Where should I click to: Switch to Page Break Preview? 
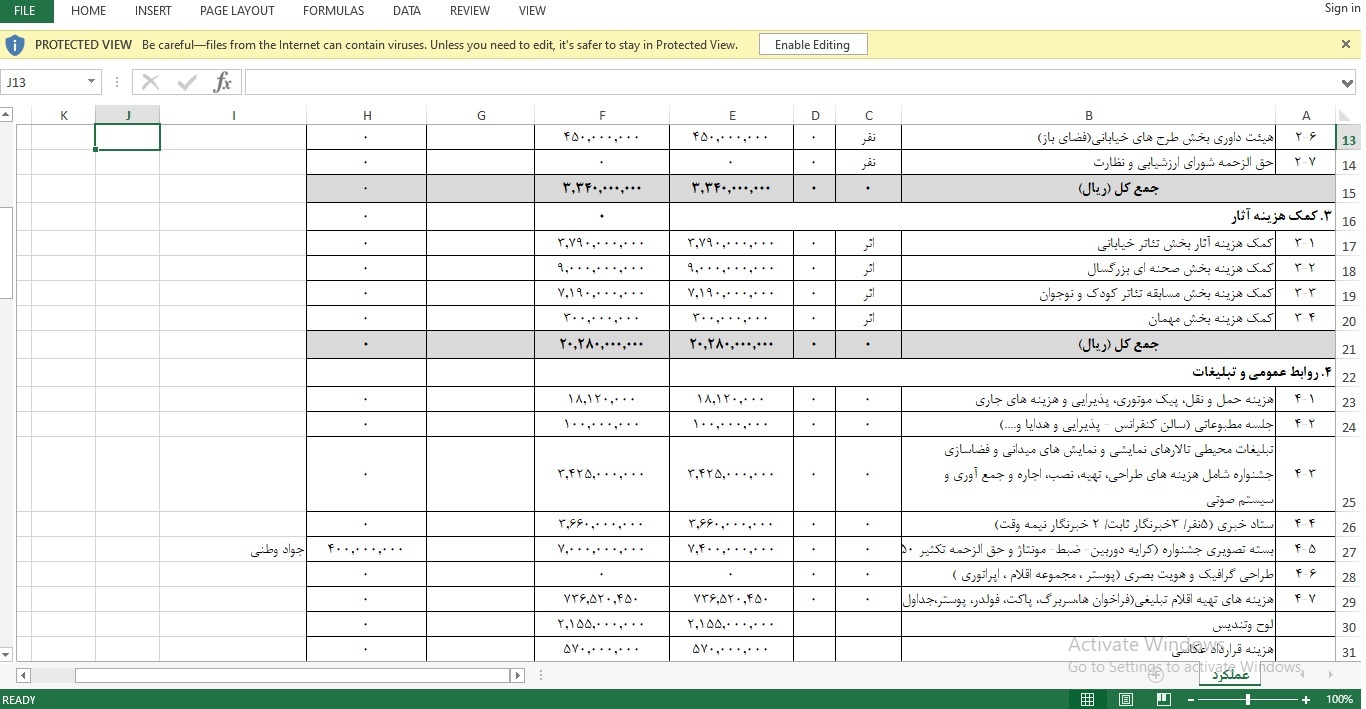click(x=1164, y=699)
